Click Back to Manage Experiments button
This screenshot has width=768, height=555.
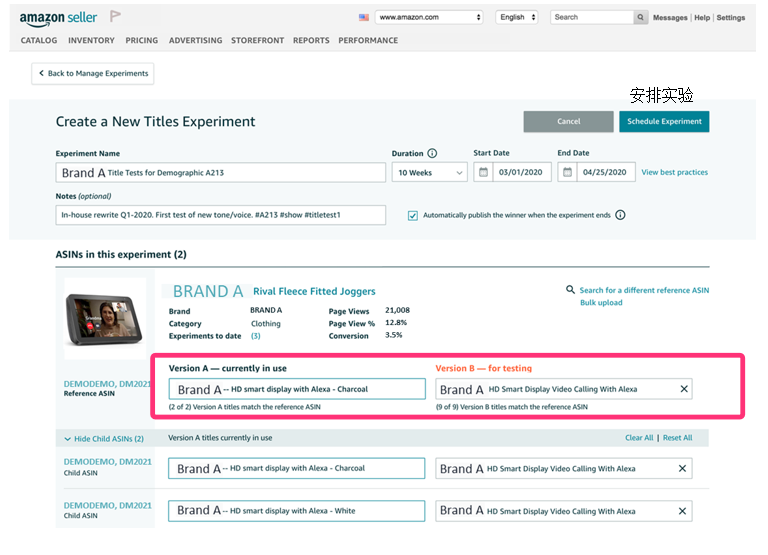point(93,73)
